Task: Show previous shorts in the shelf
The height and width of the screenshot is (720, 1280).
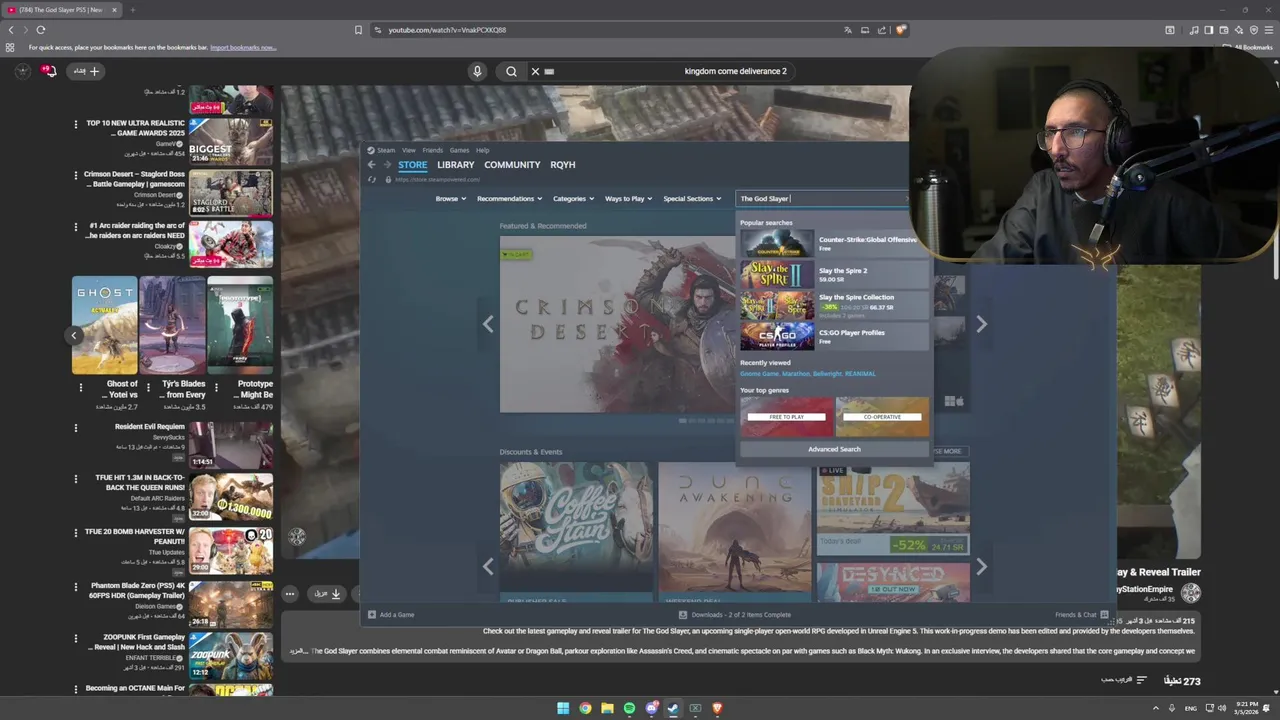Action: [74, 336]
